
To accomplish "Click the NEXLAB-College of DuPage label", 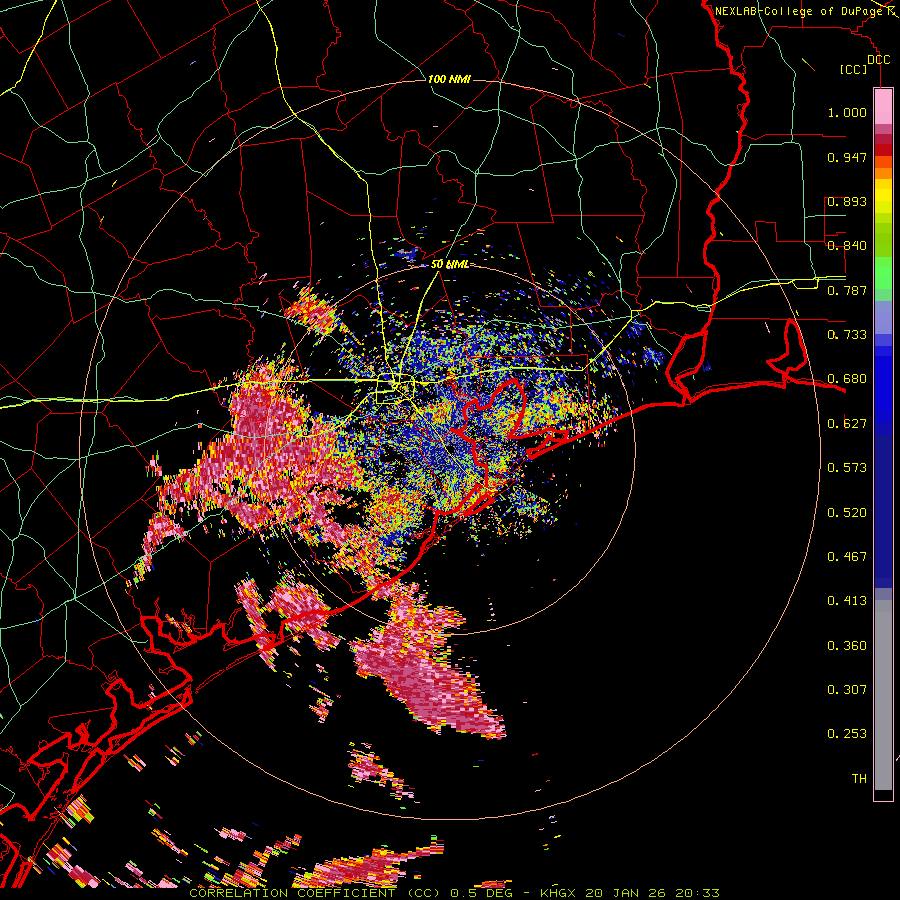I will pyautogui.click(x=800, y=11).
